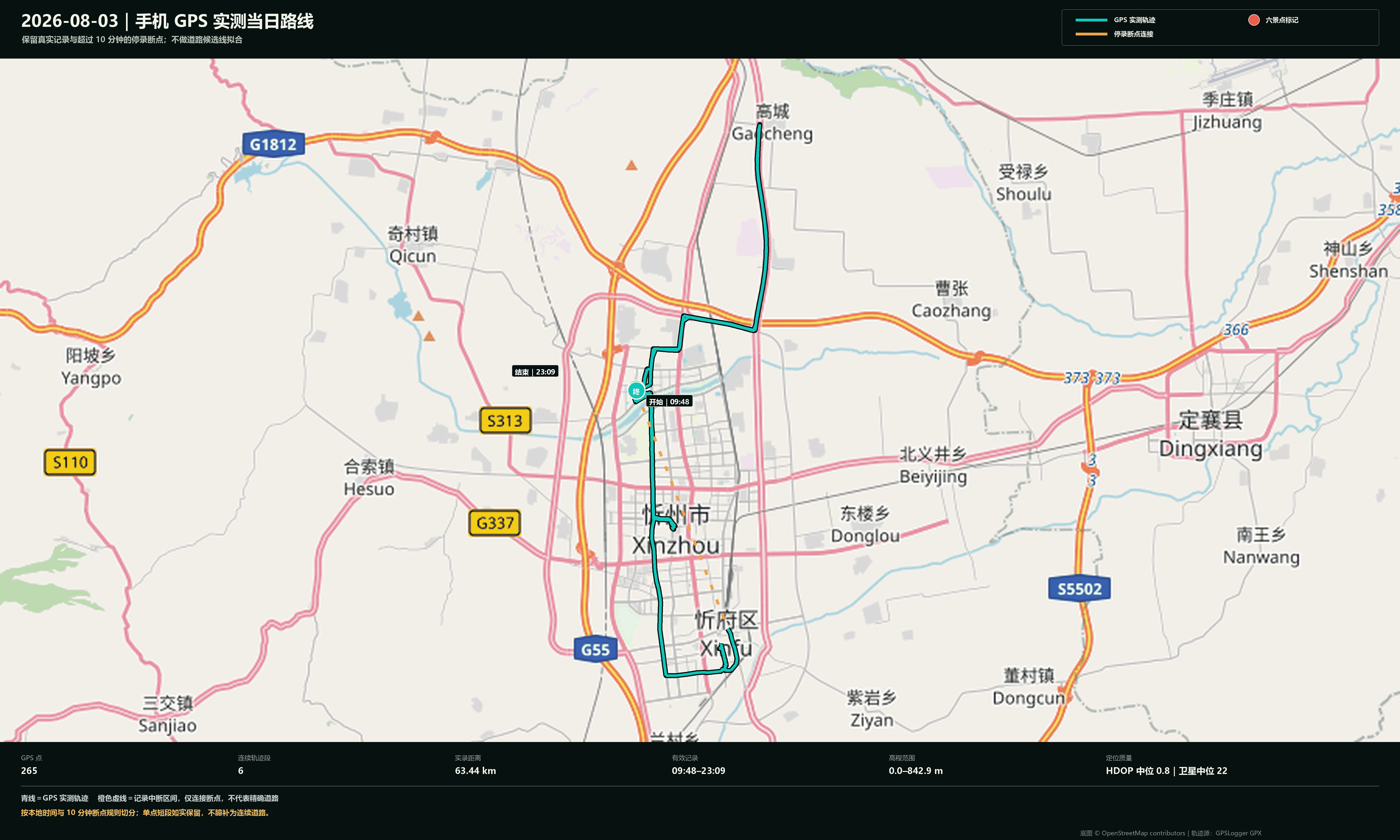Click the 定位质量 stat heading
The width and height of the screenshot is (1400, 840).
pos(1119,758)
